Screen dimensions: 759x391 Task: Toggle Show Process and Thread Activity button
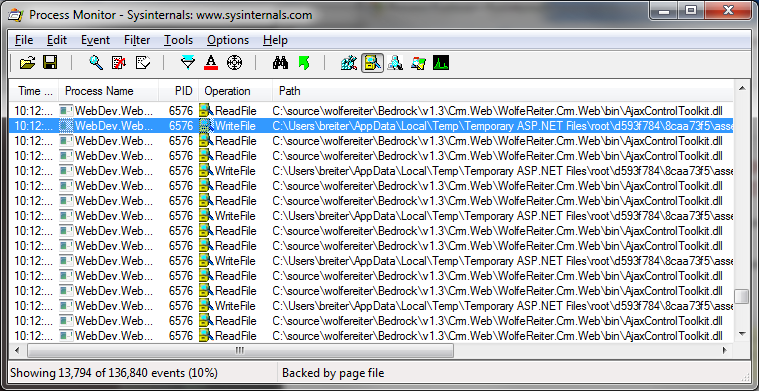[x=418, y=63]
